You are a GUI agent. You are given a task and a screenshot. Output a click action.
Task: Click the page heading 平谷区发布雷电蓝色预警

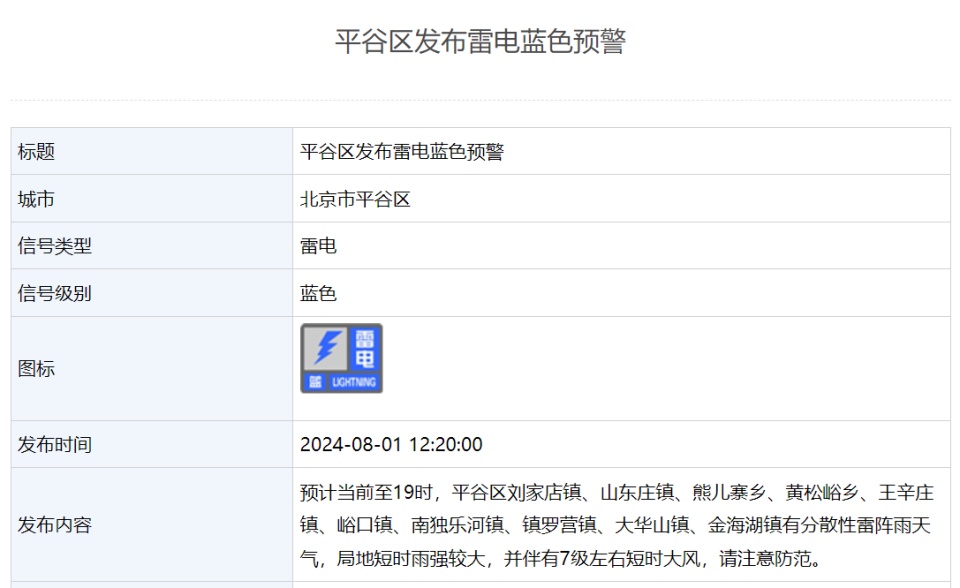pos(480,42)
